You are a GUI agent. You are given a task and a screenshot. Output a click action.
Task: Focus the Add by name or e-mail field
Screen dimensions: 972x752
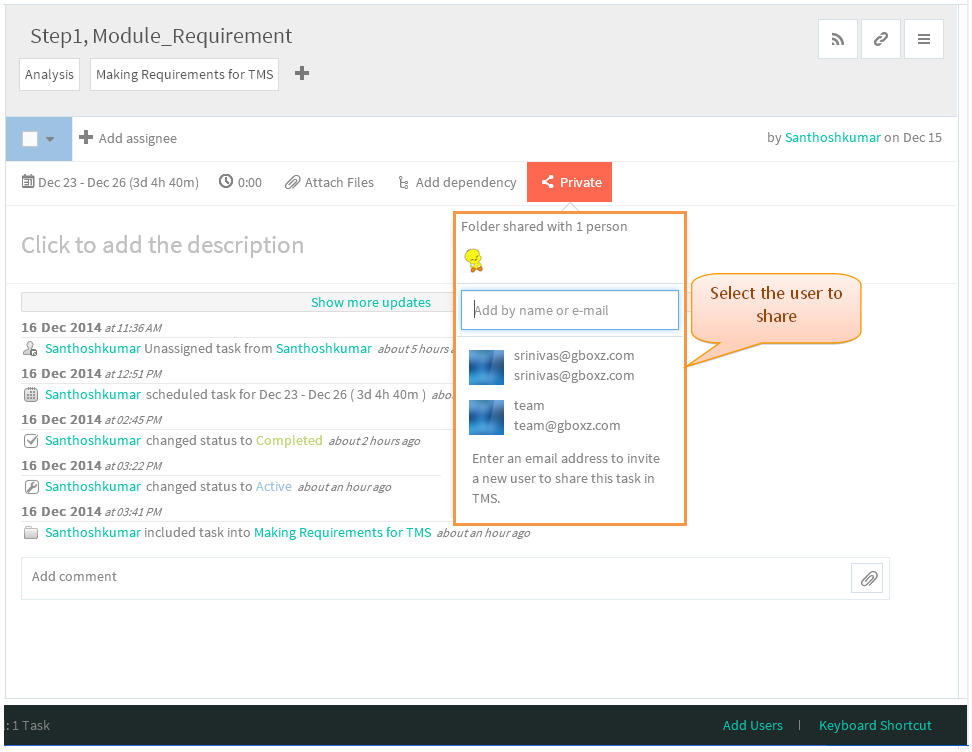(570, 310)
